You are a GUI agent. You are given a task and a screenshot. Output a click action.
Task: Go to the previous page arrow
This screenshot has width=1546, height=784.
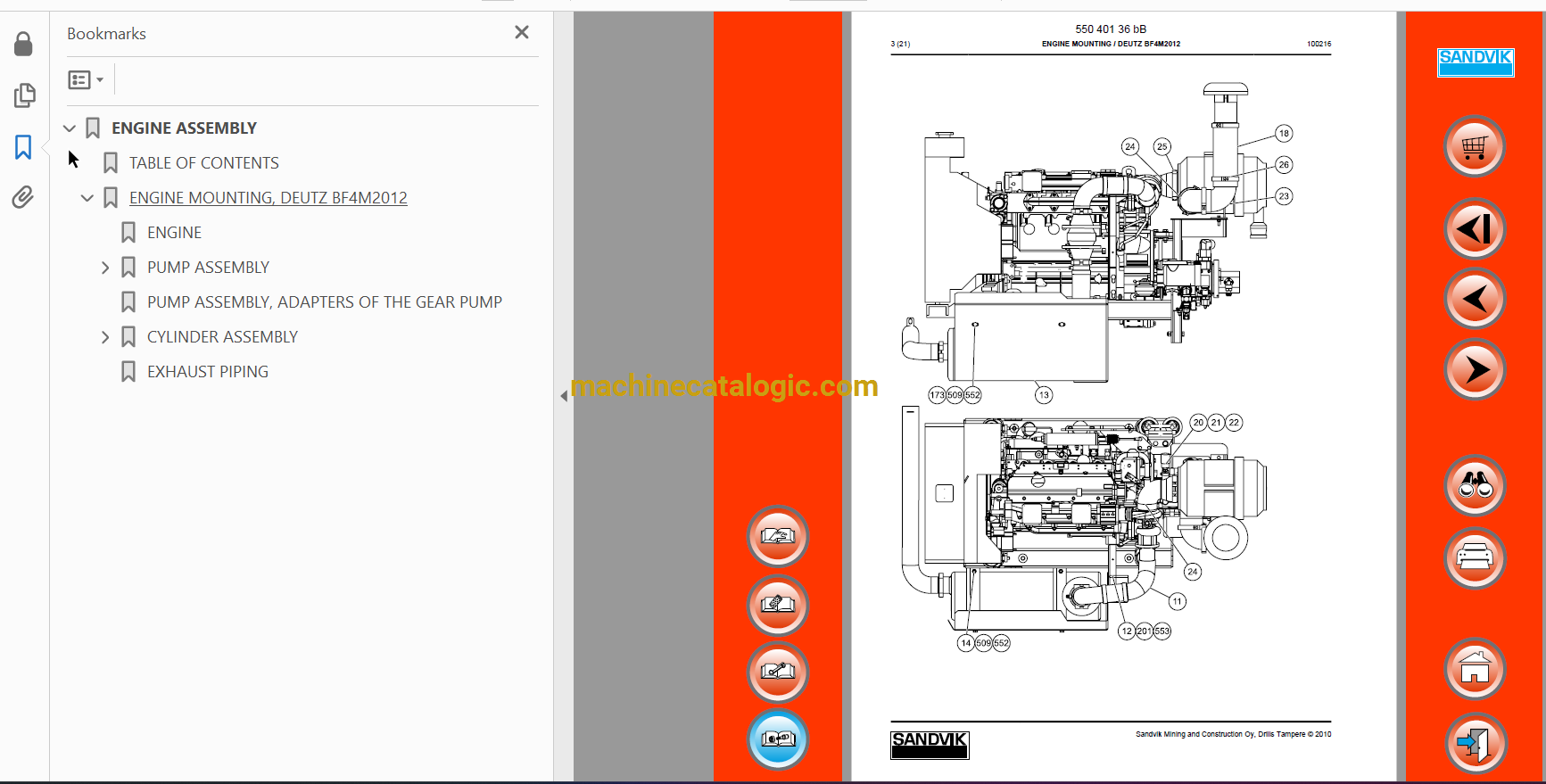(1475, 299)
